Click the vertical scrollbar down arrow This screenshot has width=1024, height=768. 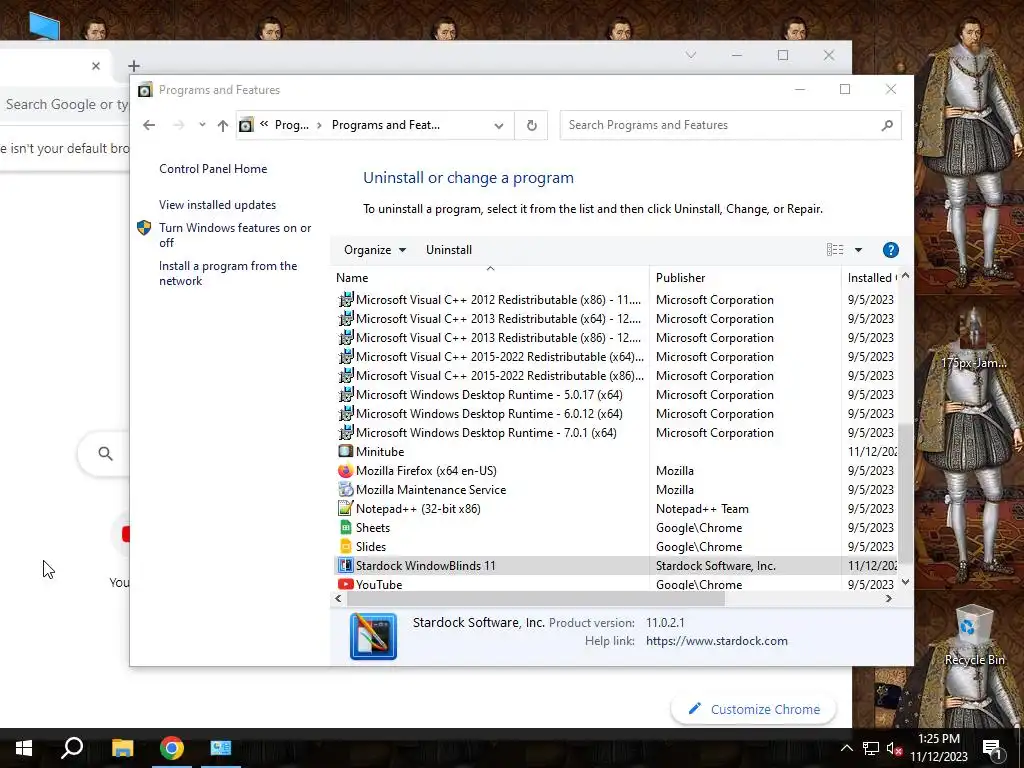tap(905, 582)
